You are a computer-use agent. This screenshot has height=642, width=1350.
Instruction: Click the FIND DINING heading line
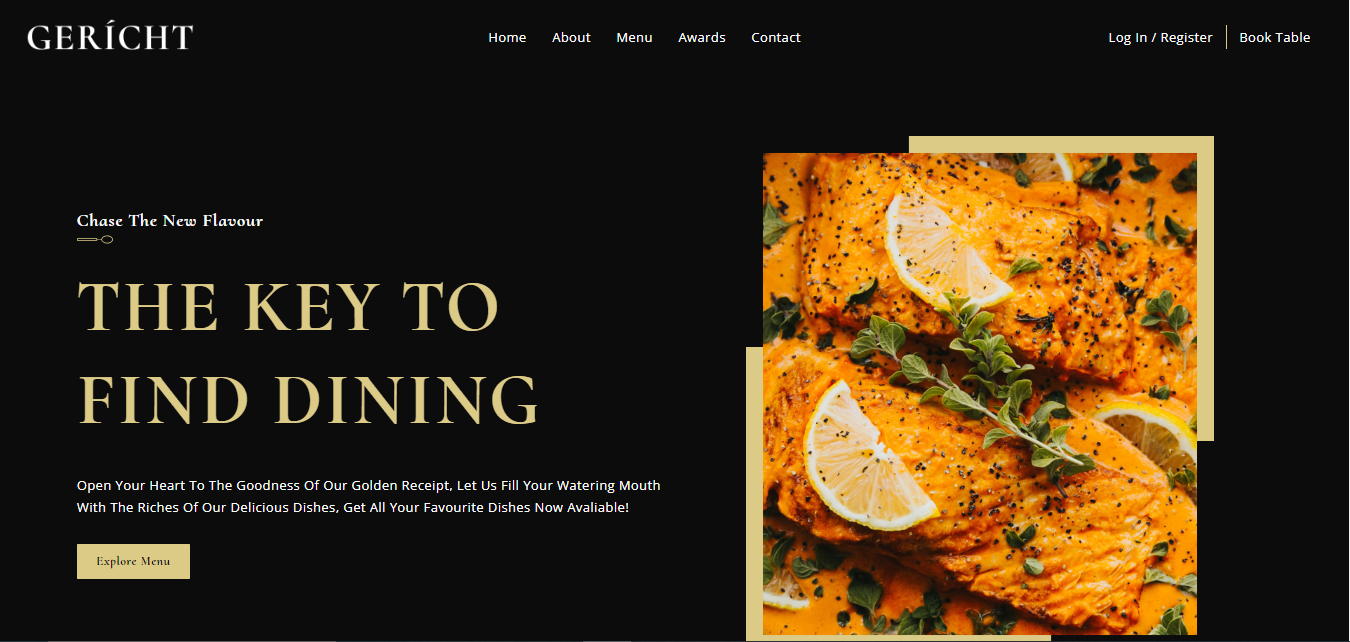tap(308, 400)
